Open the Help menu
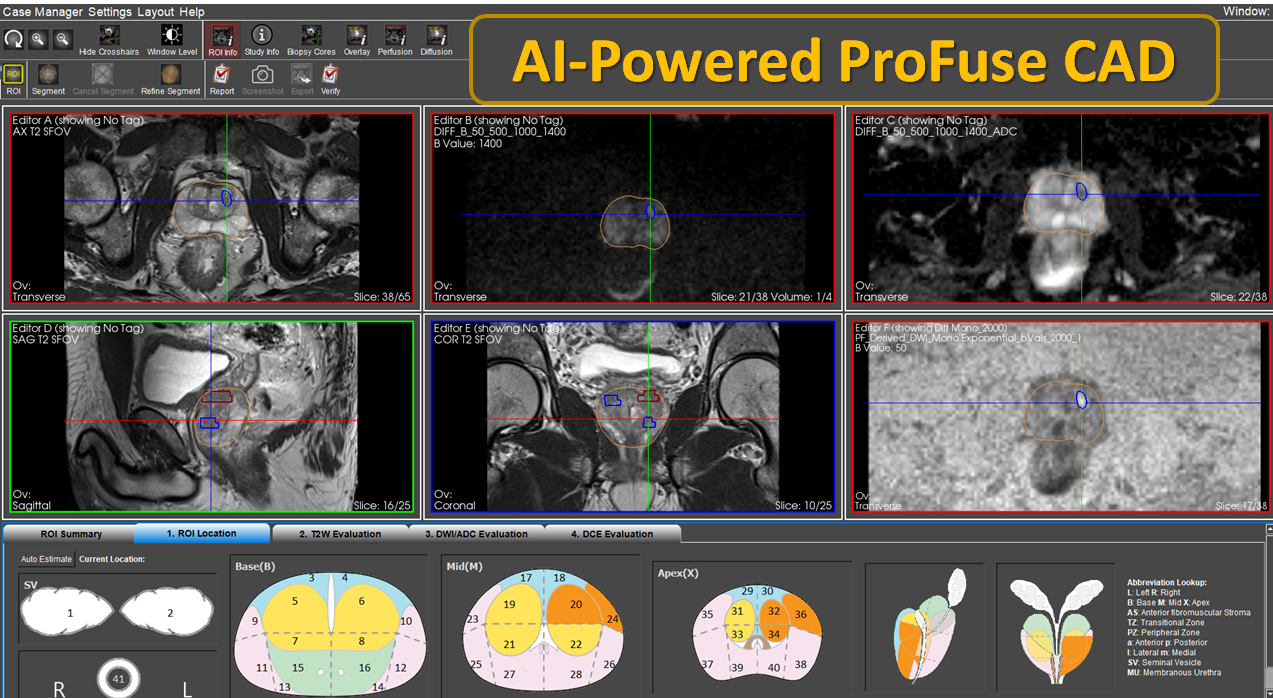 [x=193, y=12]
